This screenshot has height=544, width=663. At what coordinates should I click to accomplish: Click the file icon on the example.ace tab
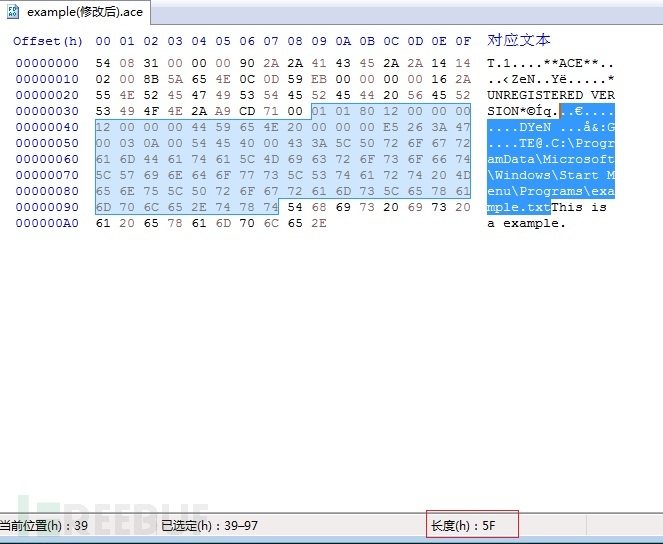click(13, 12)
